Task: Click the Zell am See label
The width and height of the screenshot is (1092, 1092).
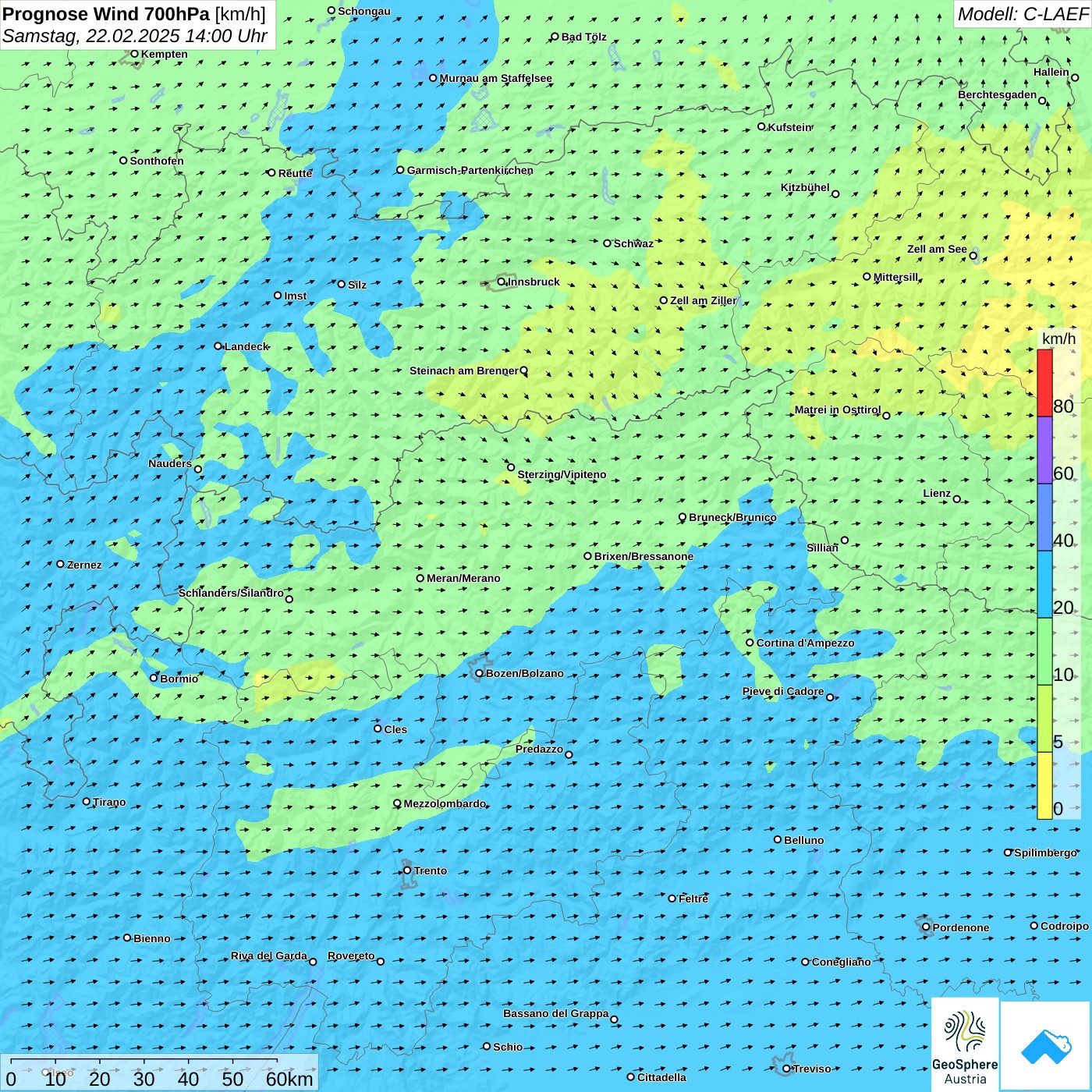Action: click(937, 249)
